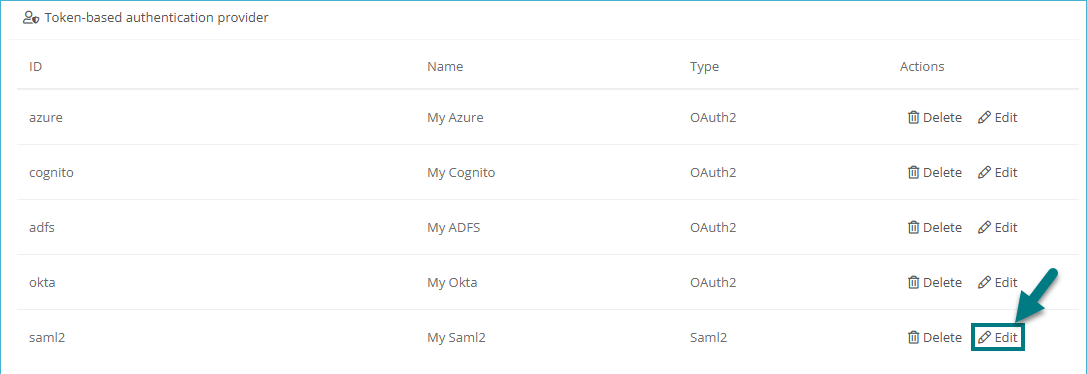Click the okta row trash icon

click(914, 282)
